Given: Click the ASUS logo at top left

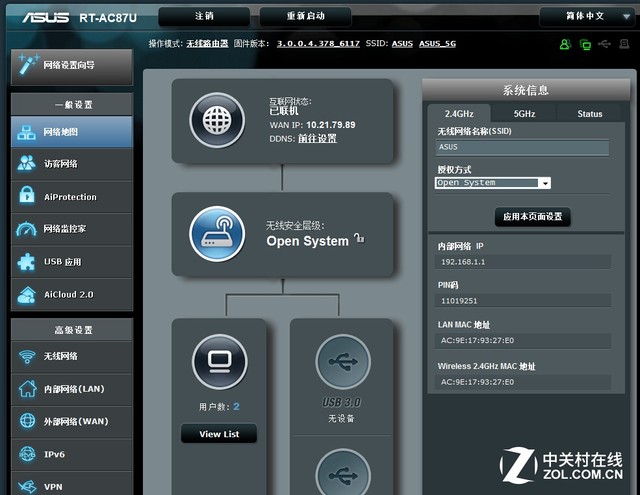Looking at the screenshot, I should pyautogui.click(x=46, y=18).
